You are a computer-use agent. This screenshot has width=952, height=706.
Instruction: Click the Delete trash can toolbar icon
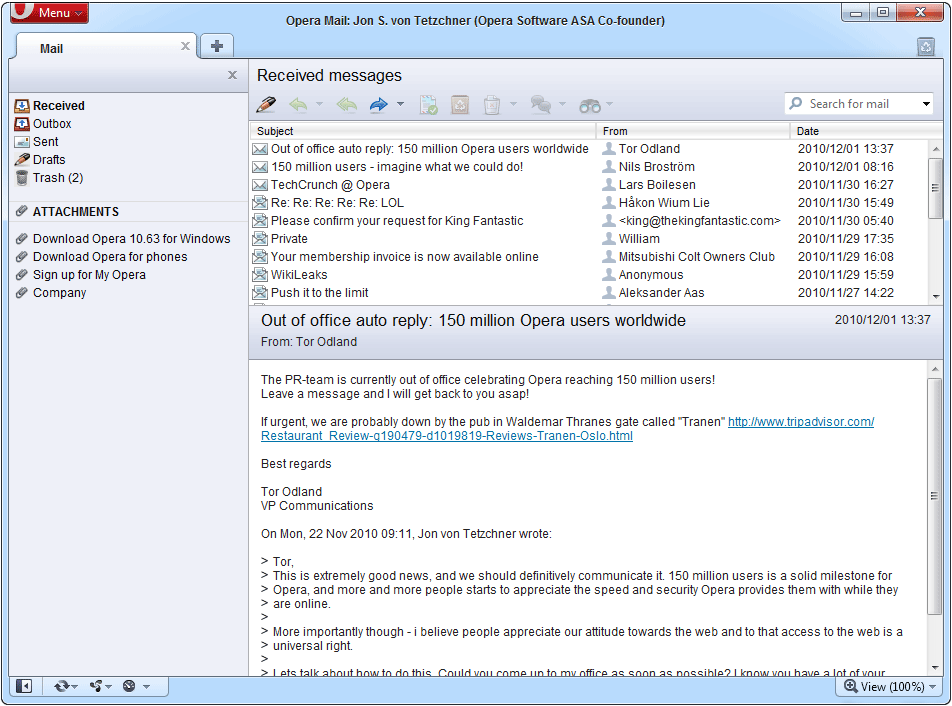click(x=492, y=104)
